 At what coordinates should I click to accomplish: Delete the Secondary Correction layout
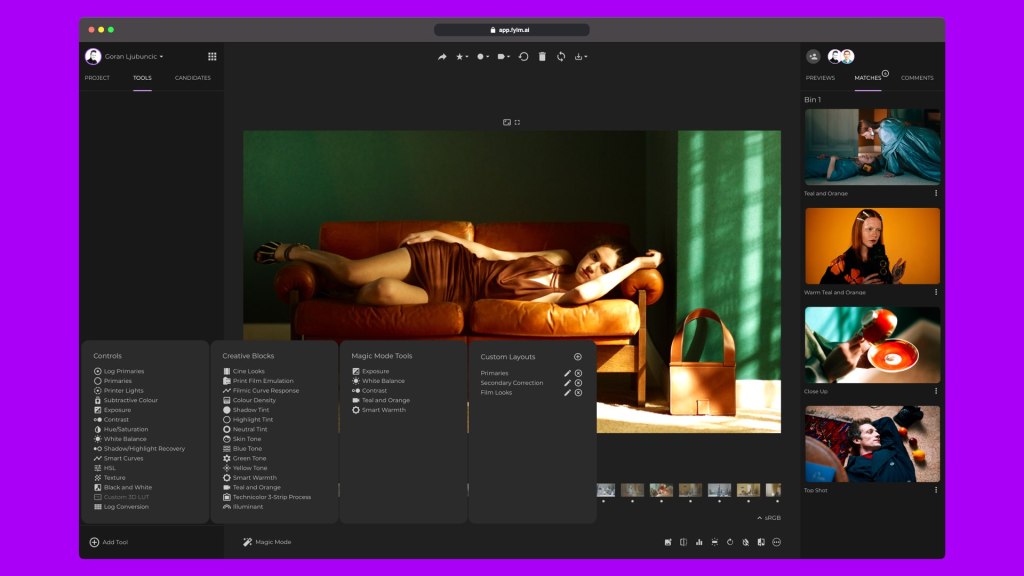[x=578, y=383]
